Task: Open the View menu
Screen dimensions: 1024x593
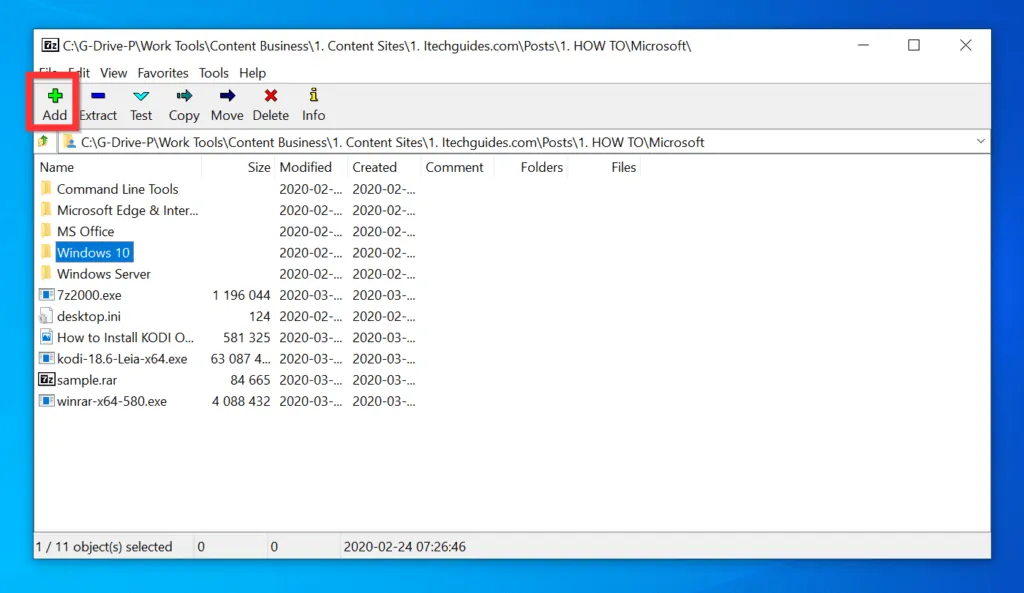Action: 113,72
